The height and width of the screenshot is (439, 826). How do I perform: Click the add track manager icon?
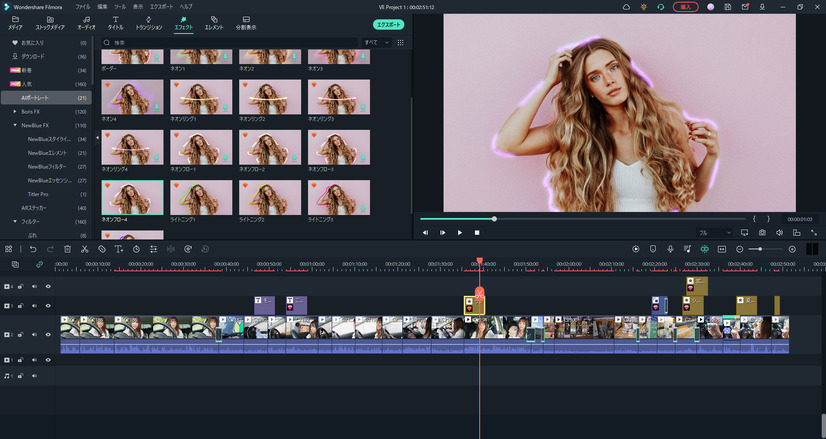point(15,265)
